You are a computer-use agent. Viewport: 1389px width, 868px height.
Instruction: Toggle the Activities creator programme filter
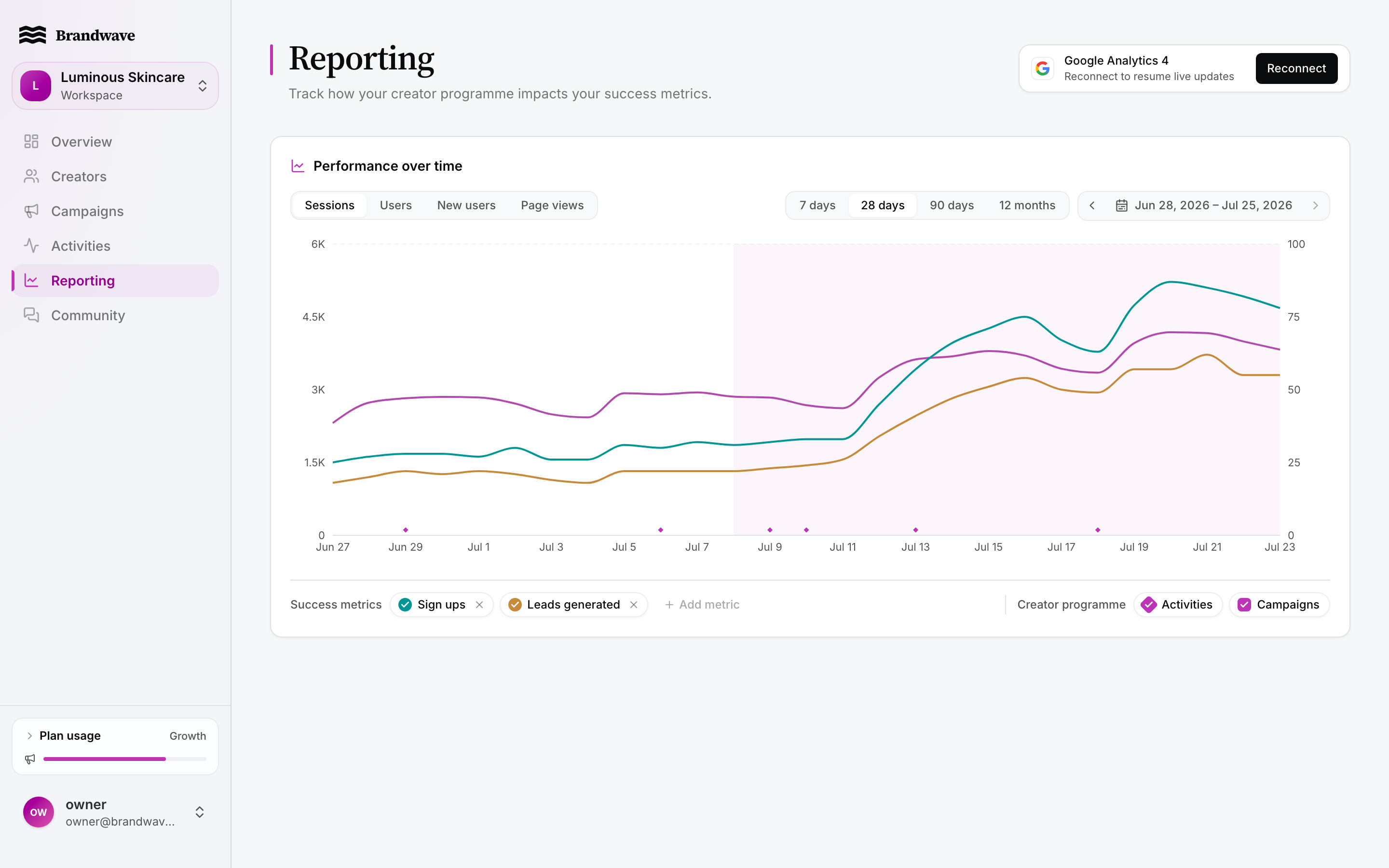pyautogui.click(x=1178, y=605)
